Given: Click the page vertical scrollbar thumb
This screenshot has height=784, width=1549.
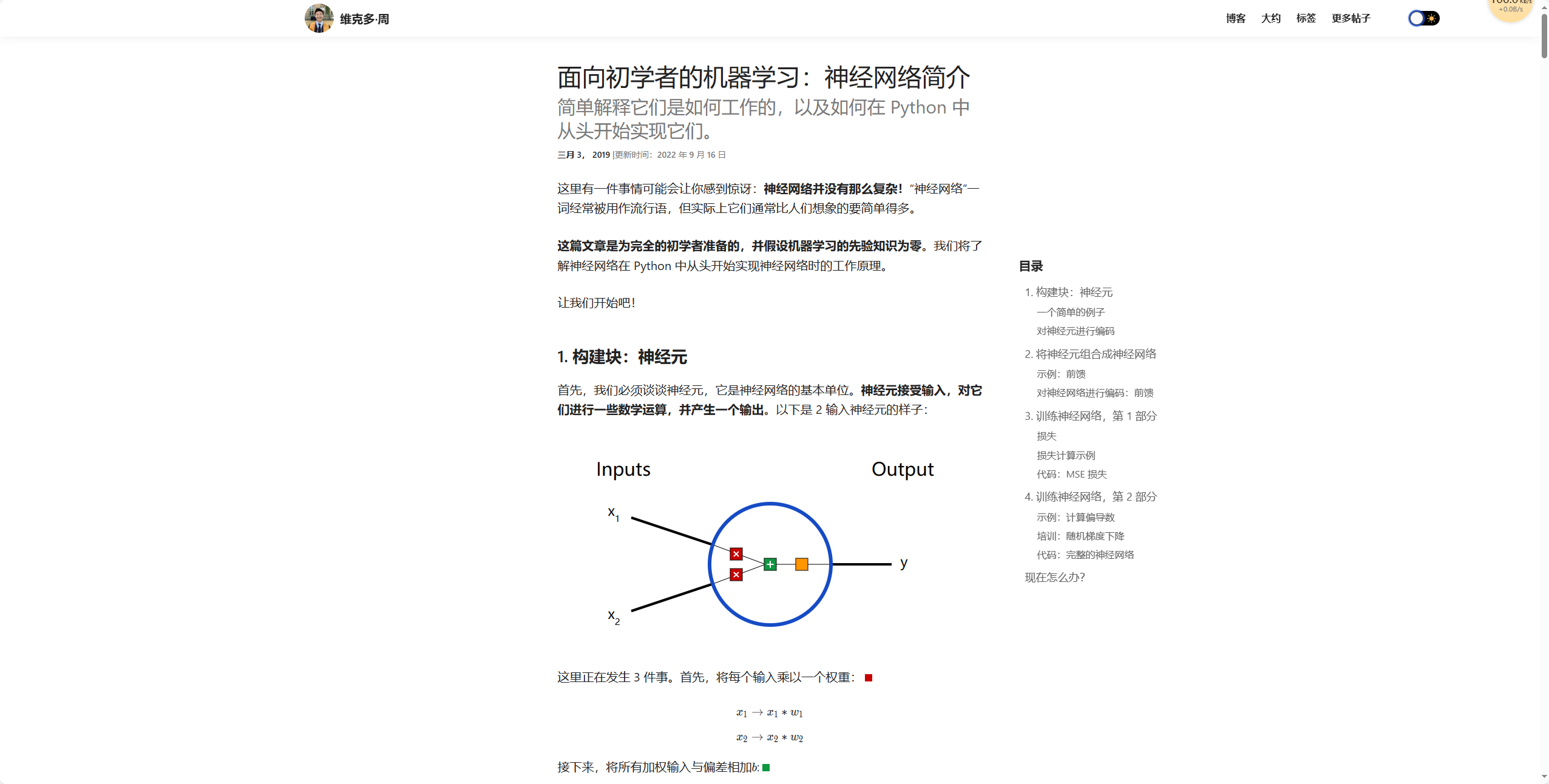Looking at the screenshot, I should [1544, 36].
